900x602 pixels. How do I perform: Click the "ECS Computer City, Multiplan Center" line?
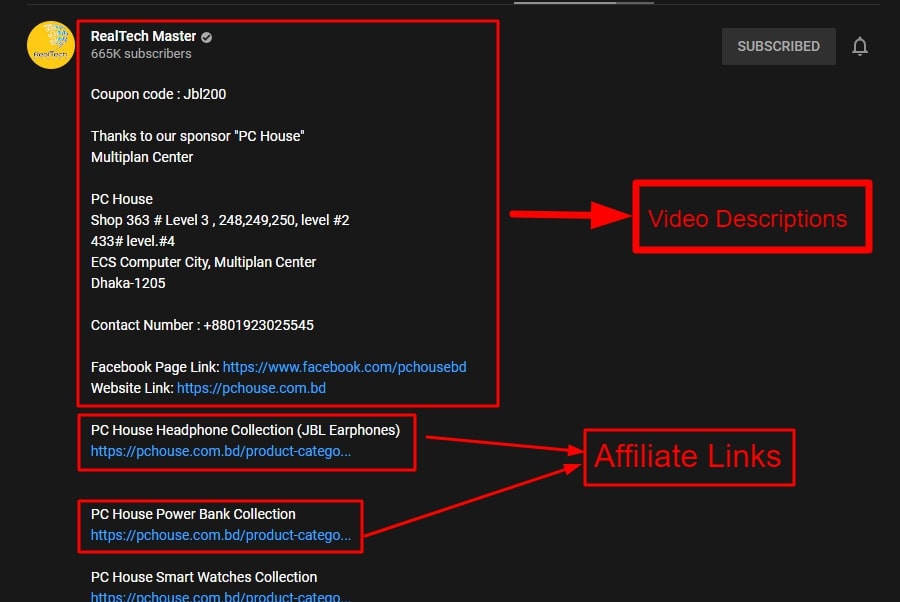203,262
